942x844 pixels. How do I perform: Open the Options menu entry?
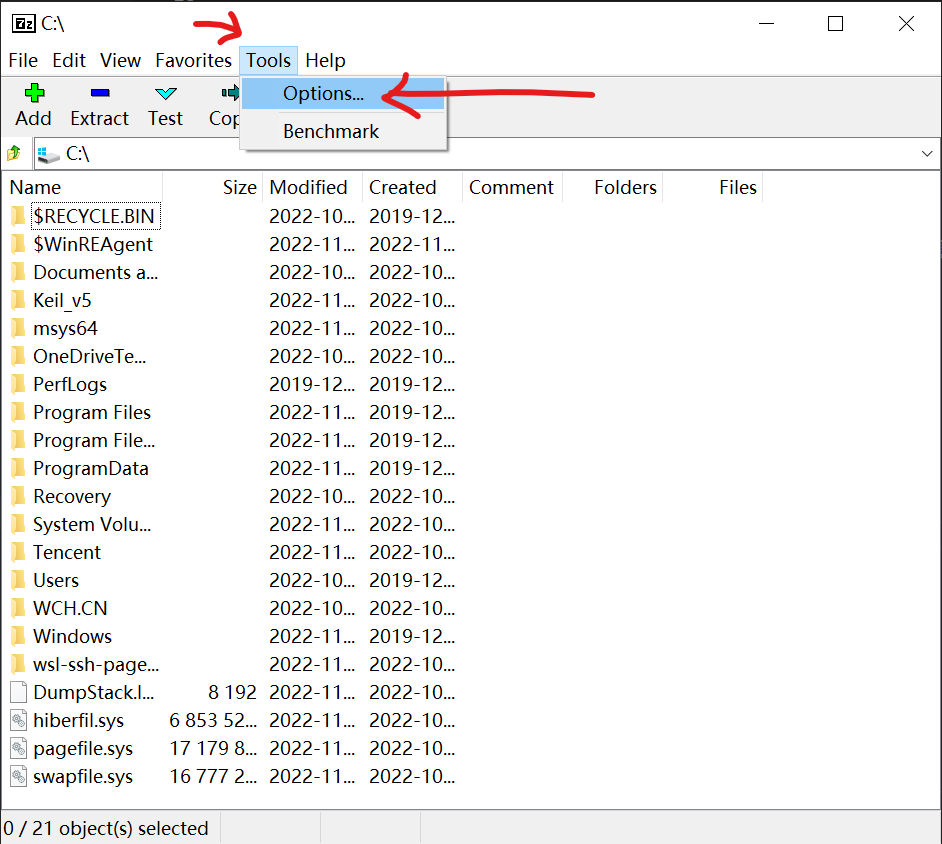[323, 94]
